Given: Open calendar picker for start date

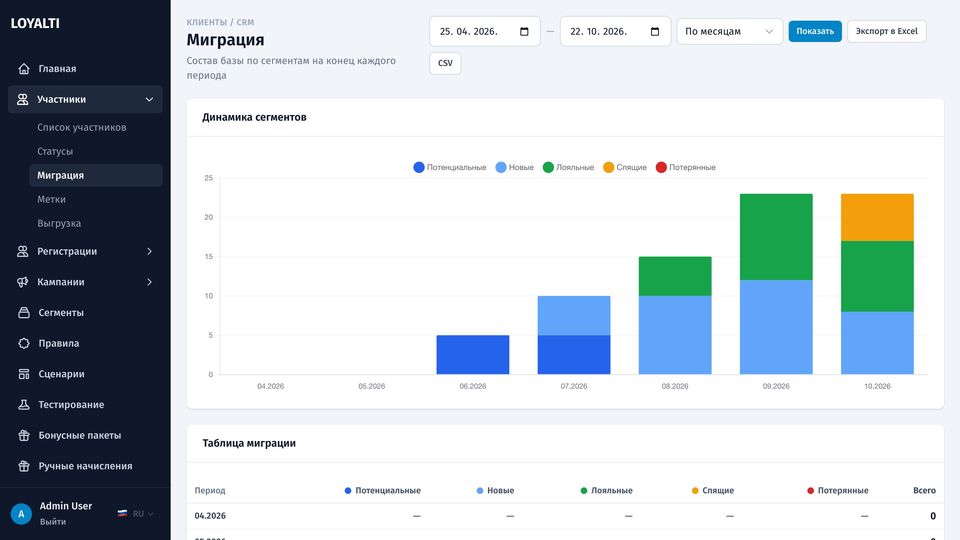Looking at the screenshot, I should pos(524,31).
